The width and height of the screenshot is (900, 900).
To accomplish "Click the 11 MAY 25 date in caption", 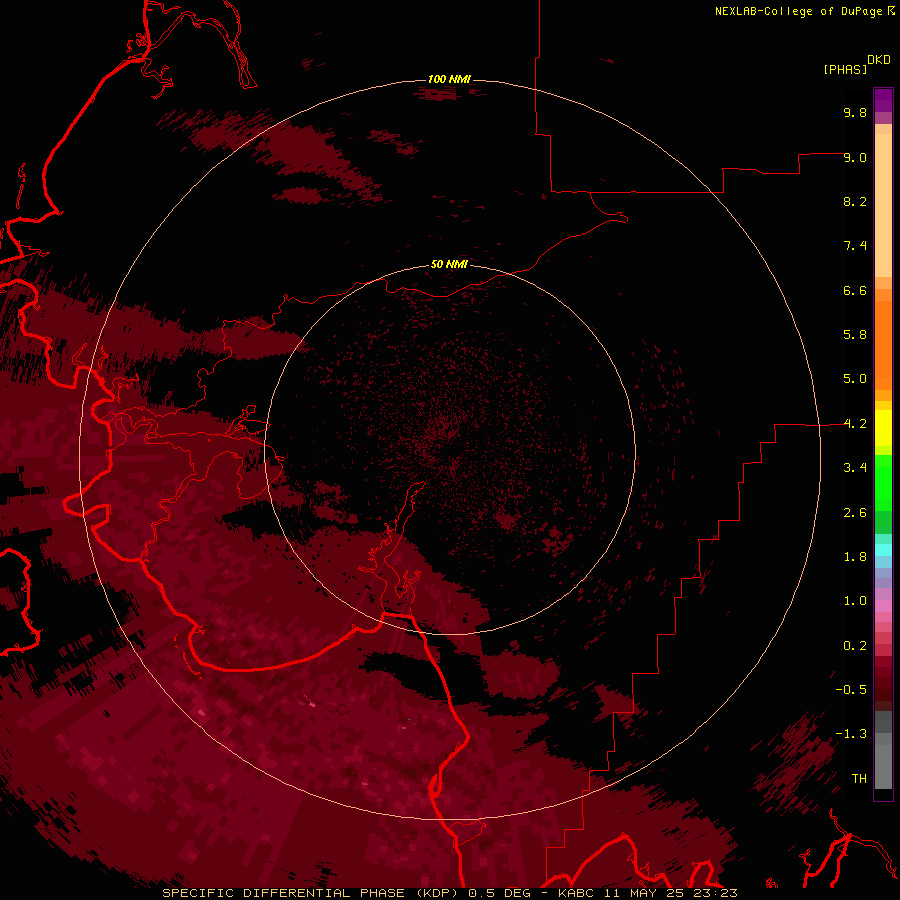I will (x=646, y=893).
